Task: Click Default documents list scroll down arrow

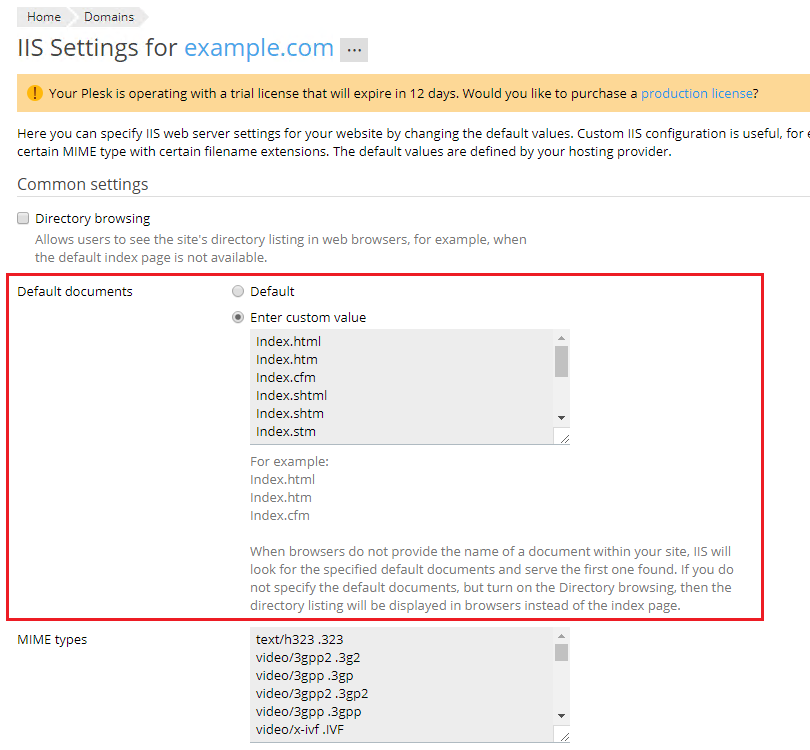Action: tap(561, 417)
